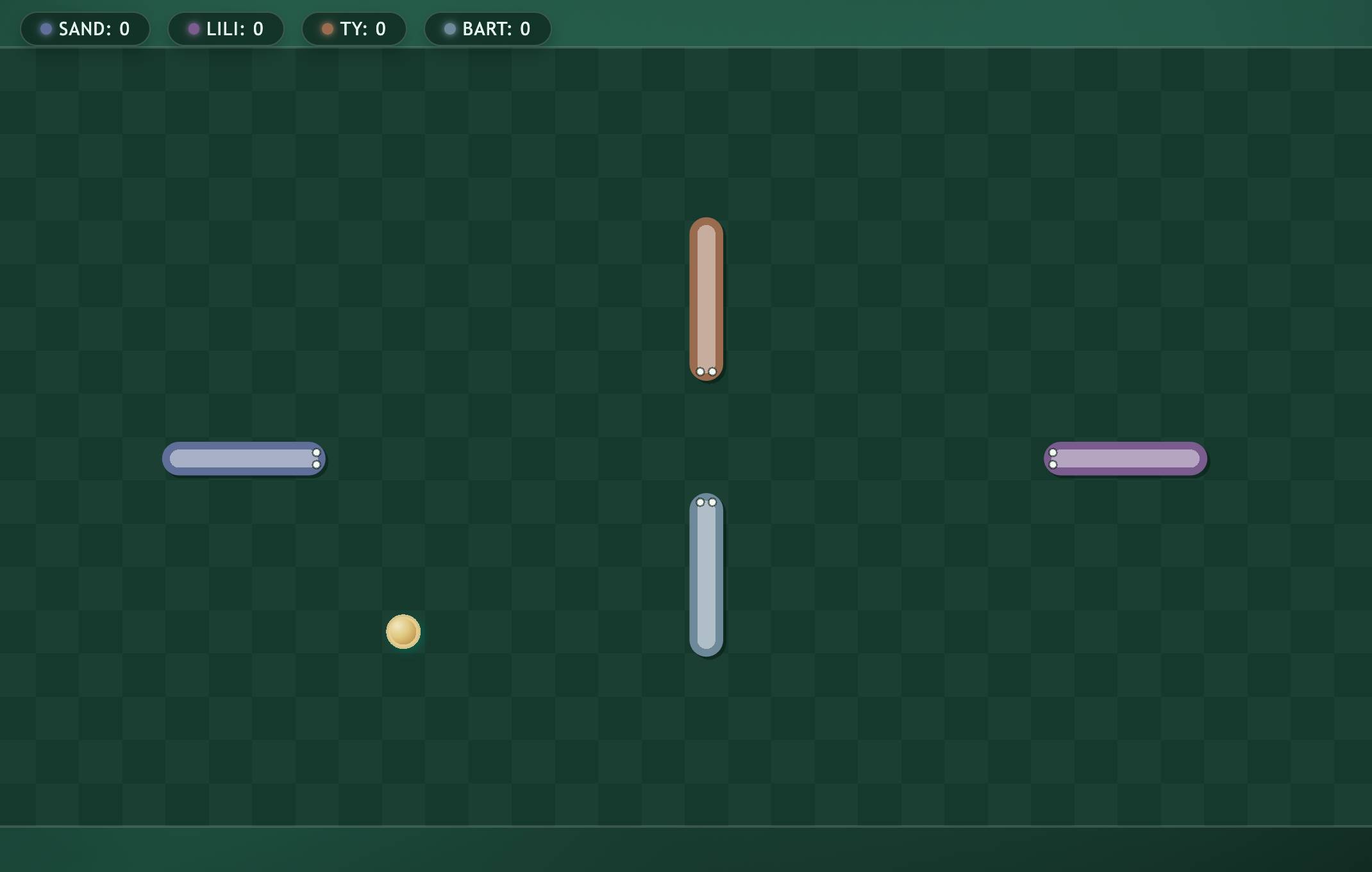The image size is (1372, 872).
Task: Click the TY score badge
Action: (x=354, y=28)
